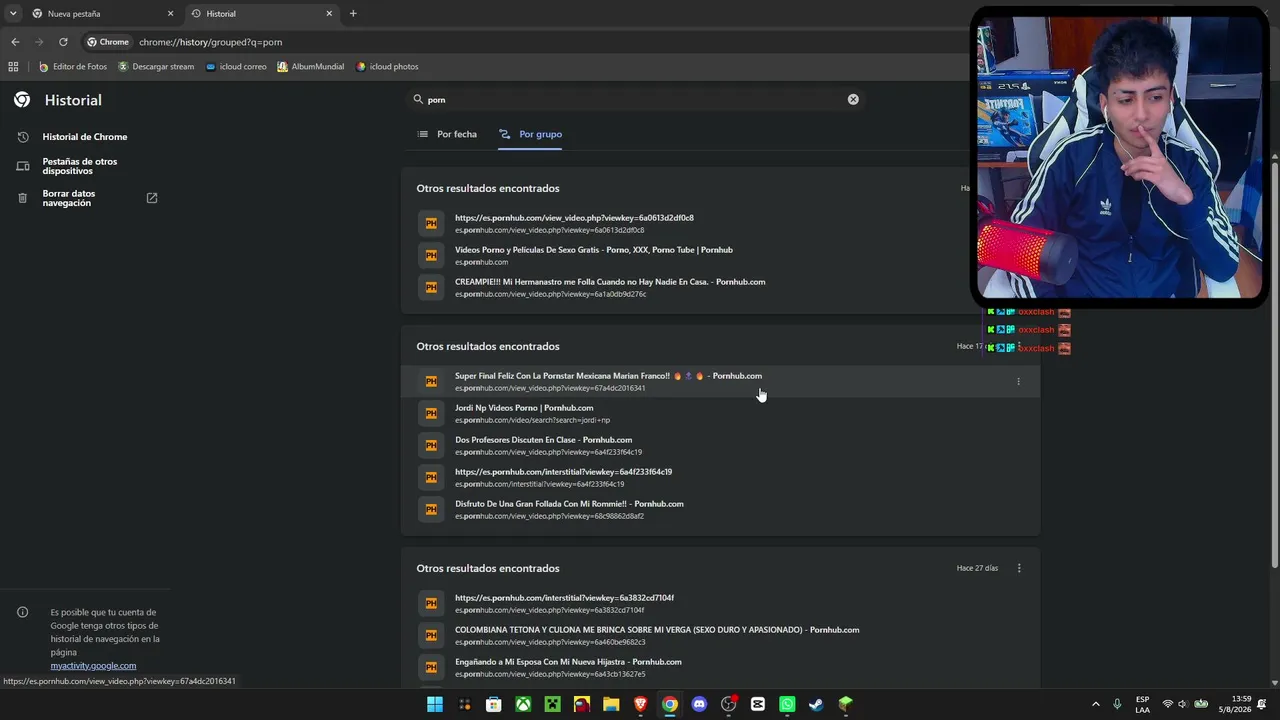Open a new tab with the plus button
Screen dimensions: 1280x720
click(x=353, y=14)
